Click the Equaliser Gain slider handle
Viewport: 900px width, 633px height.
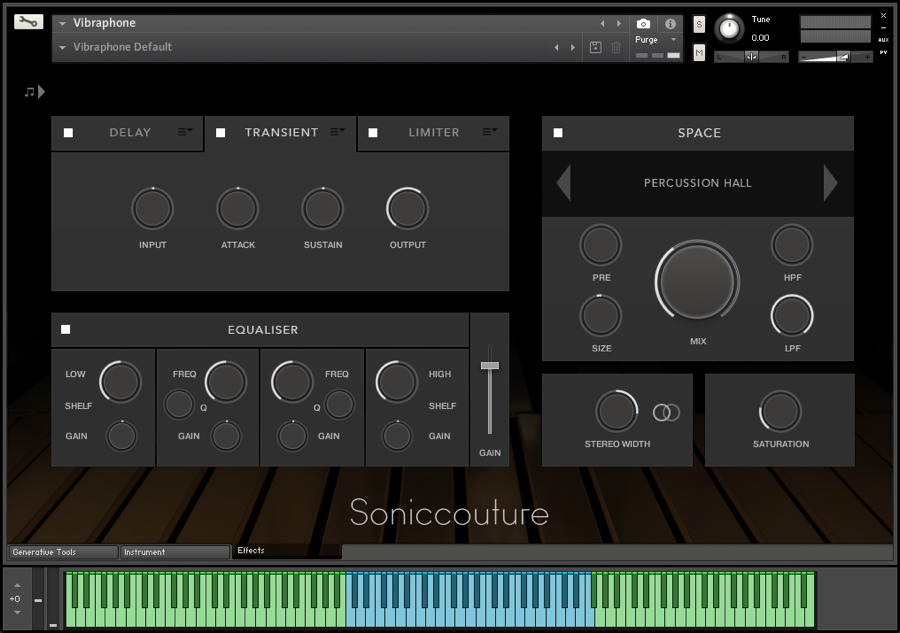pos(489,365)
